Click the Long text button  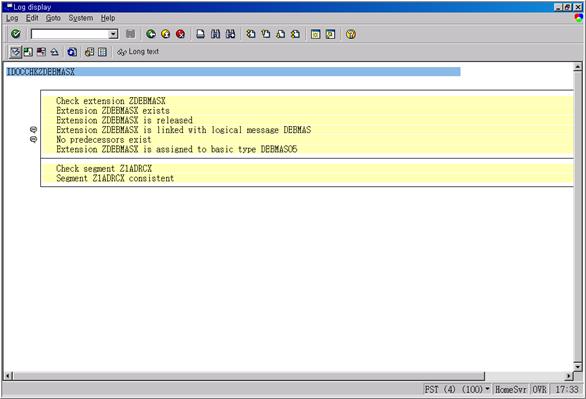138,52
